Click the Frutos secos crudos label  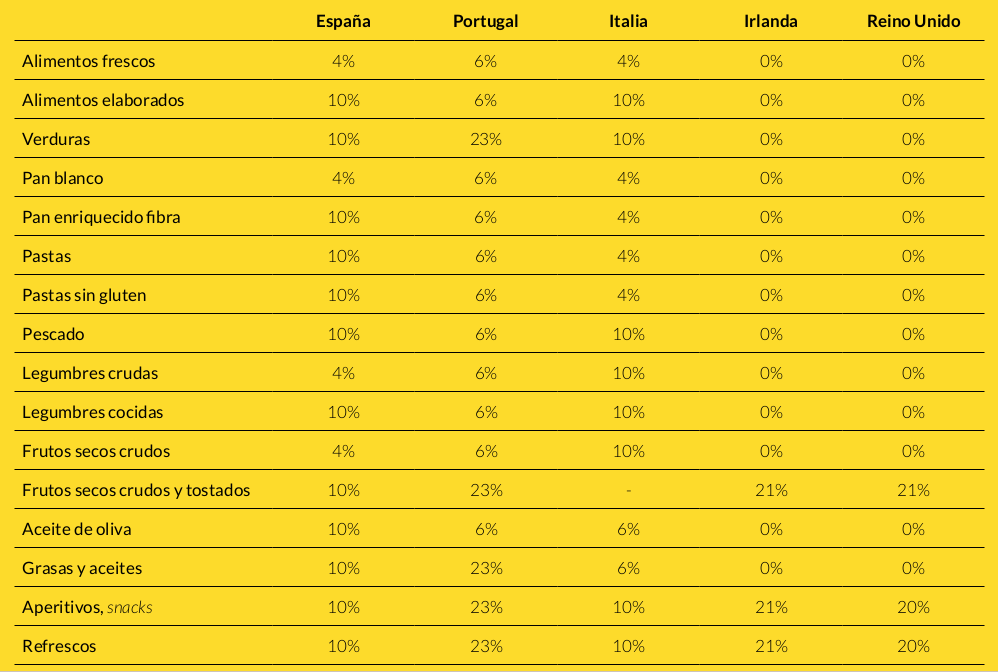96,451
